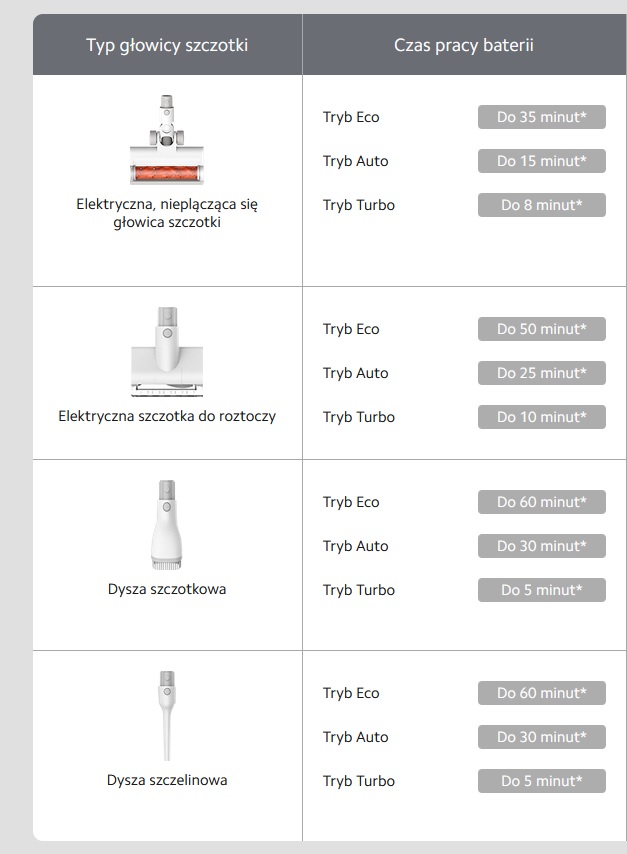
Task: Click the electric anti-tangle brush head image
Action: pyautogui.click(x=167, y=139)
